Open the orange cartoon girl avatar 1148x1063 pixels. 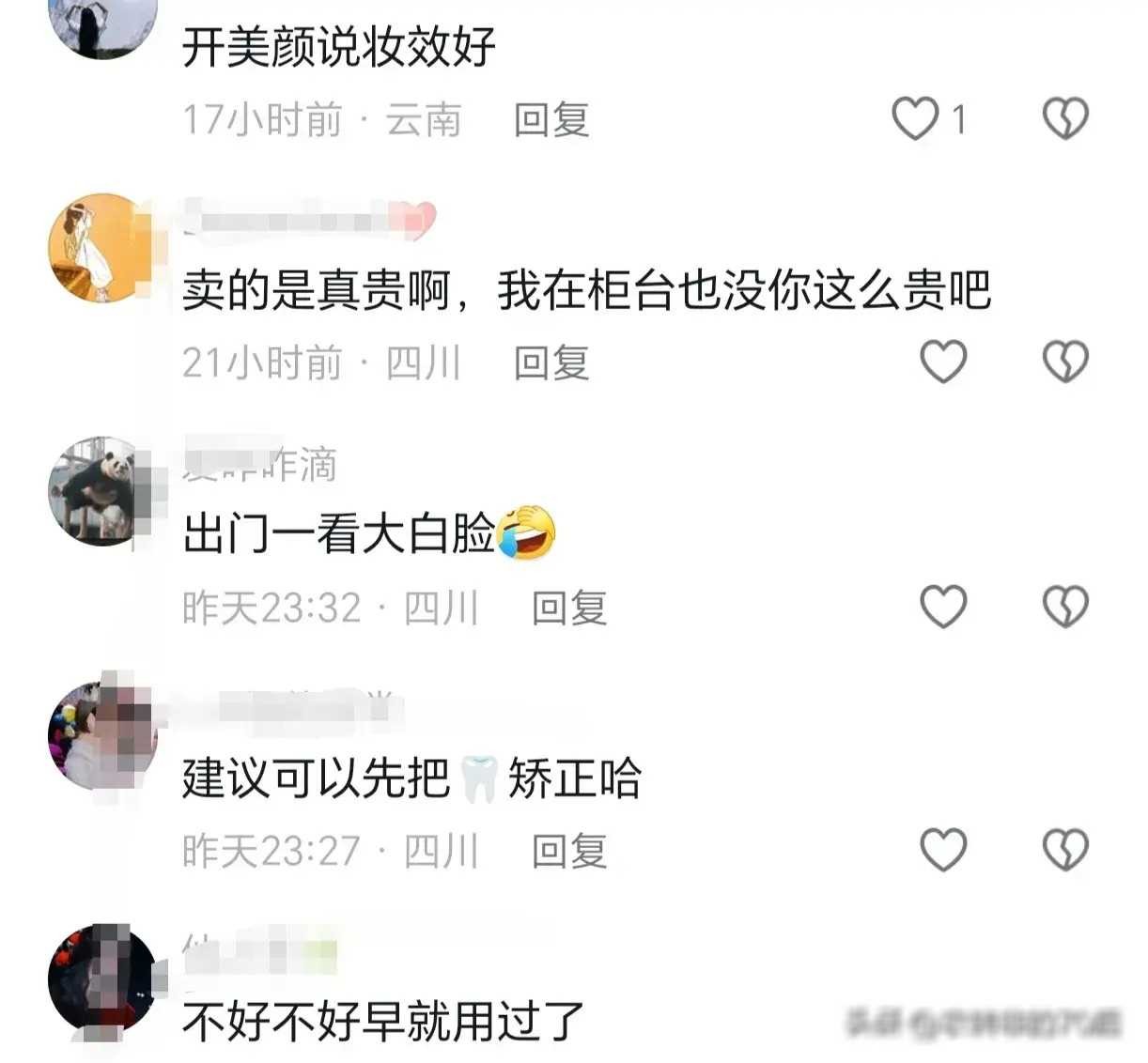(x=101, y=248)
